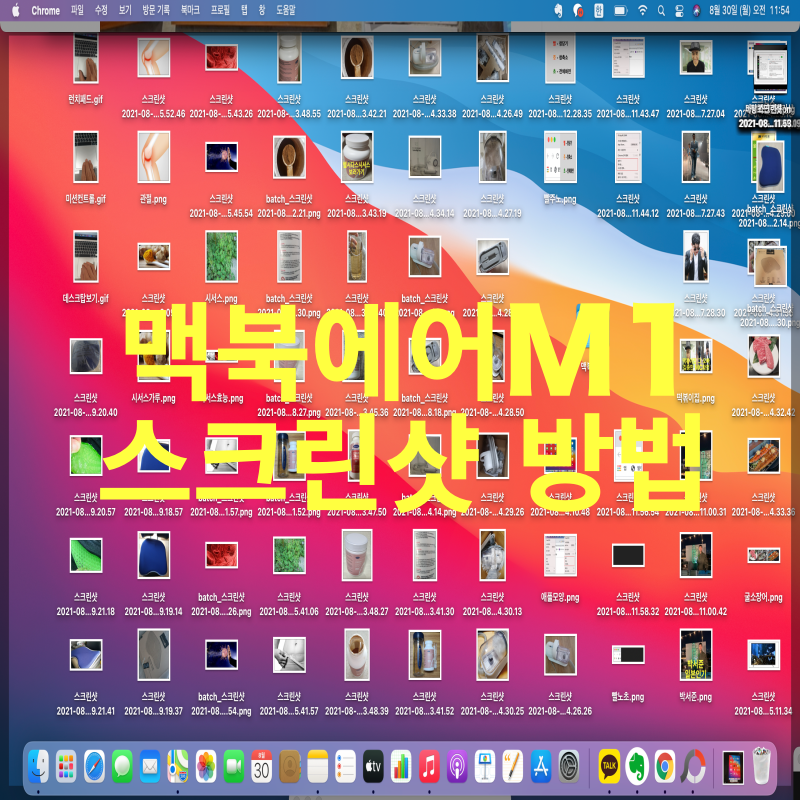Viewport: 800px width, 800px height.
Task: Launch Apple TV from the Dock
Action: tap(373, 765)
